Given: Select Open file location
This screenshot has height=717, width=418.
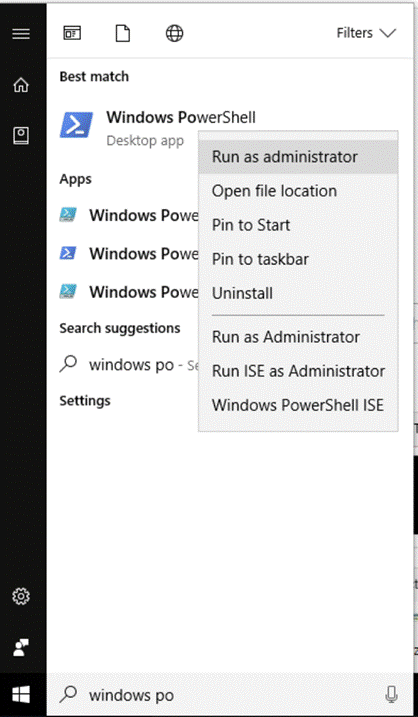Looking at the screenshot, I should [x=298, y=191].
